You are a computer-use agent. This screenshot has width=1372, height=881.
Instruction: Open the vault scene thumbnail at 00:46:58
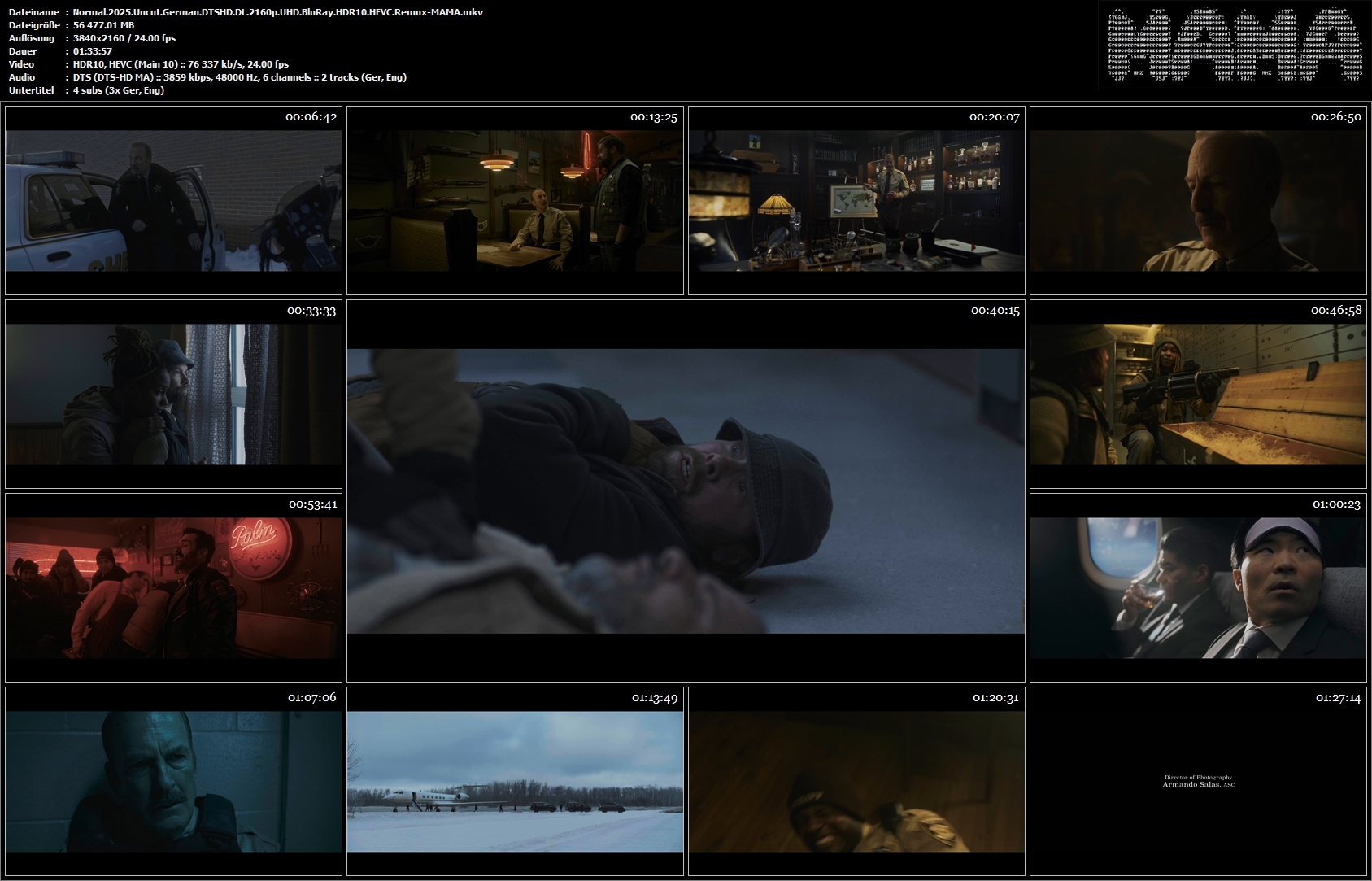[x=1198, y=394]
